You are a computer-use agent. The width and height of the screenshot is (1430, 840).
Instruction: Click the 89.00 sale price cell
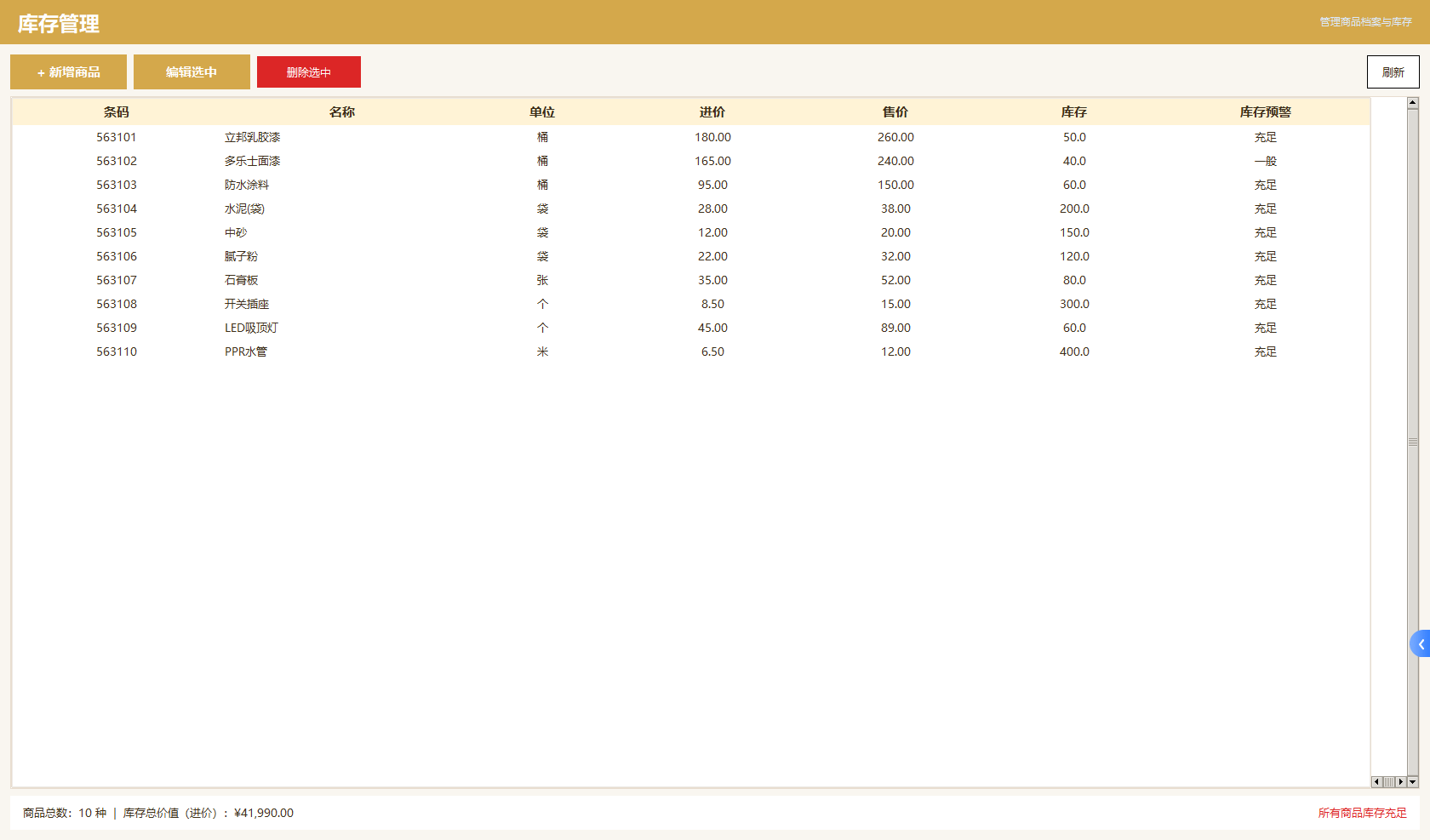point(895,328)
